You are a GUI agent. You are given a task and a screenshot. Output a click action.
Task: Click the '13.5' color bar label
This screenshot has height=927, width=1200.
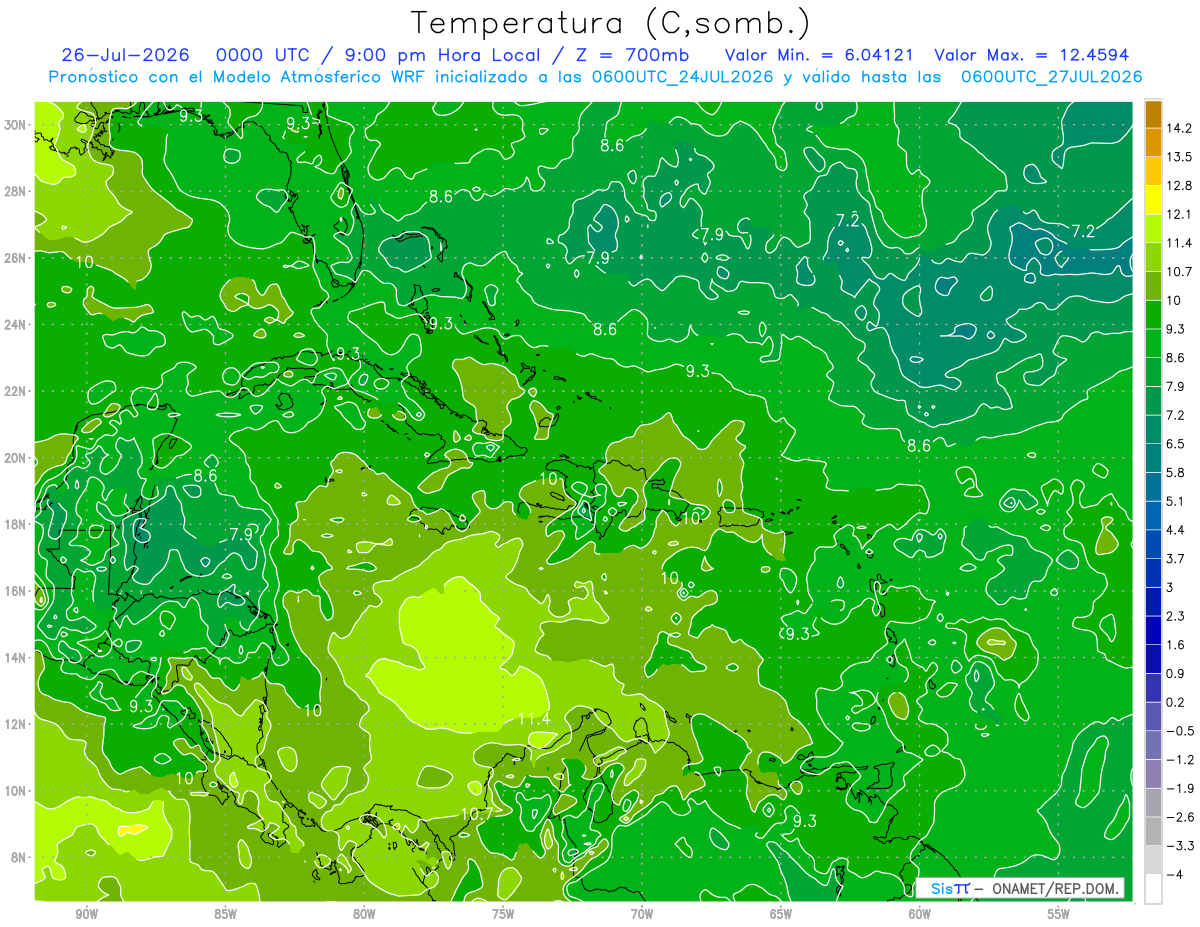pos(1179,157)
